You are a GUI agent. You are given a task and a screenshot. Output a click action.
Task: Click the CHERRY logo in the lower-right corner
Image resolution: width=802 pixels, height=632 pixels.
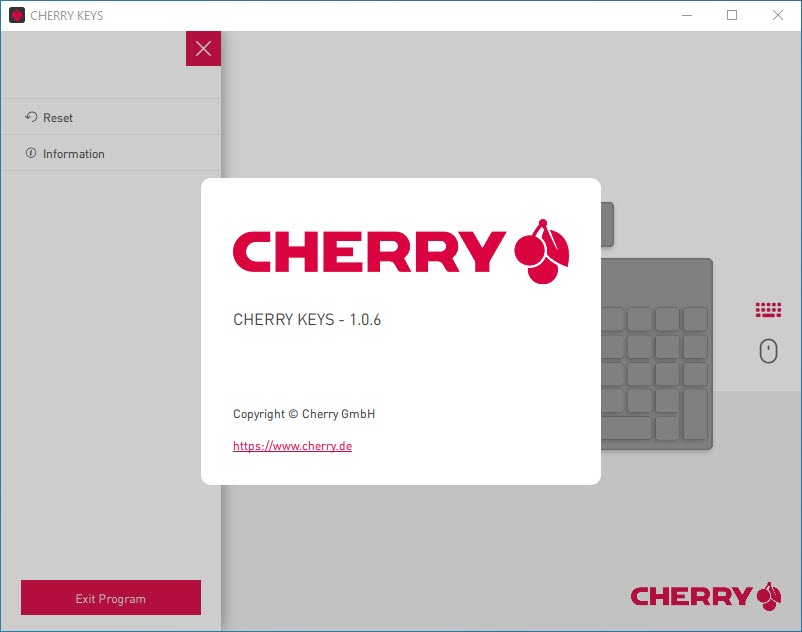706,596
